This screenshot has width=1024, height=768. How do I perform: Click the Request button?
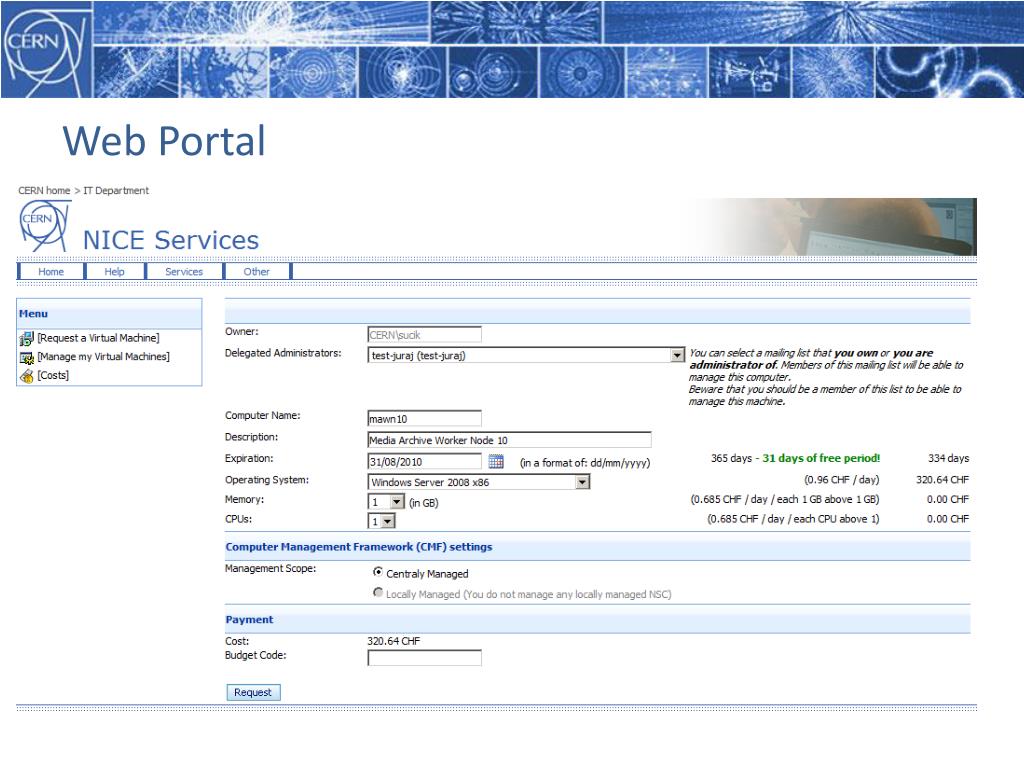tap(253, 692)
